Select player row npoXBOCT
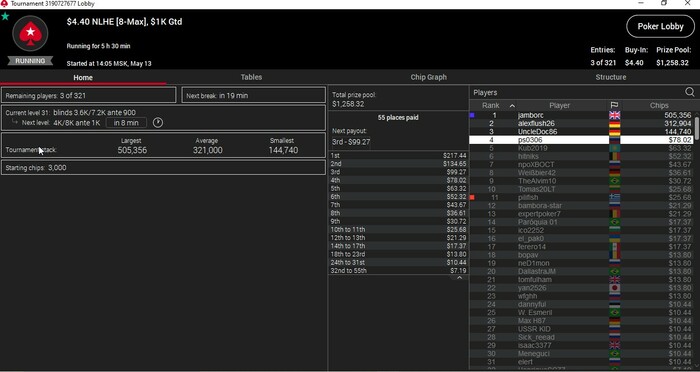Image resolution: width=700 pixels, height=372 pixels. click(581, 164)
